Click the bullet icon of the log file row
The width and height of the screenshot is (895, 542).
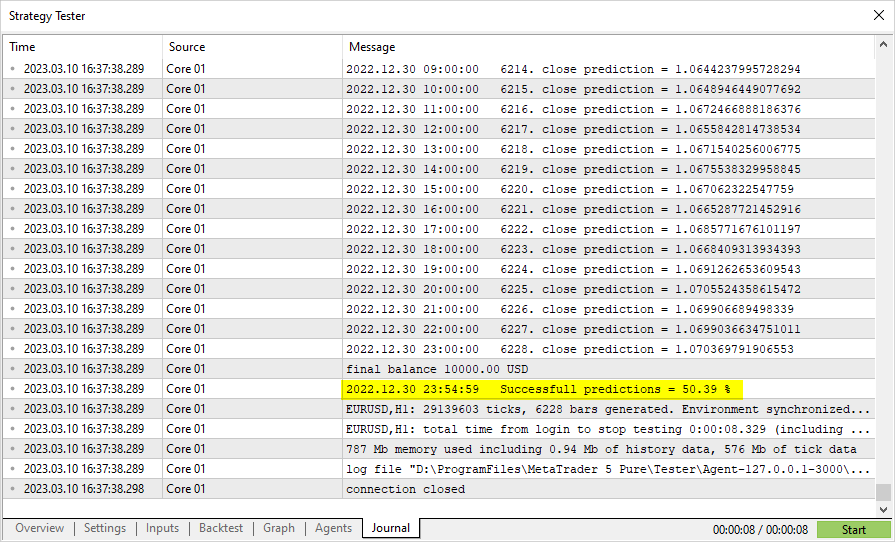click(13, 469)
